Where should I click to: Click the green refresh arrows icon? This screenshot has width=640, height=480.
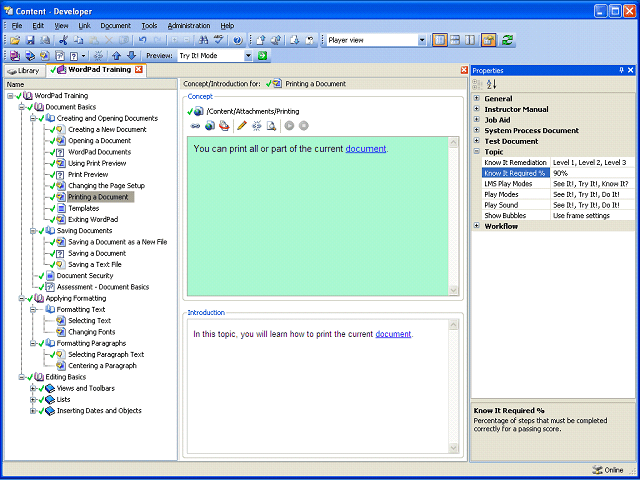507,40
